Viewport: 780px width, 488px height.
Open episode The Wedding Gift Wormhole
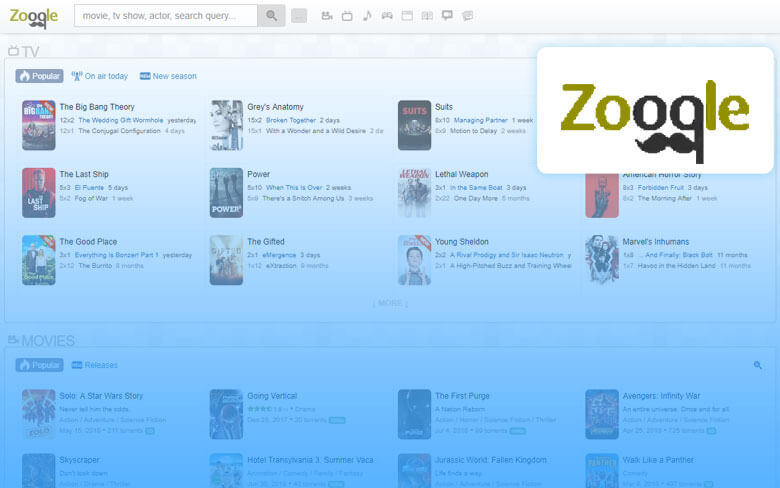121,120
